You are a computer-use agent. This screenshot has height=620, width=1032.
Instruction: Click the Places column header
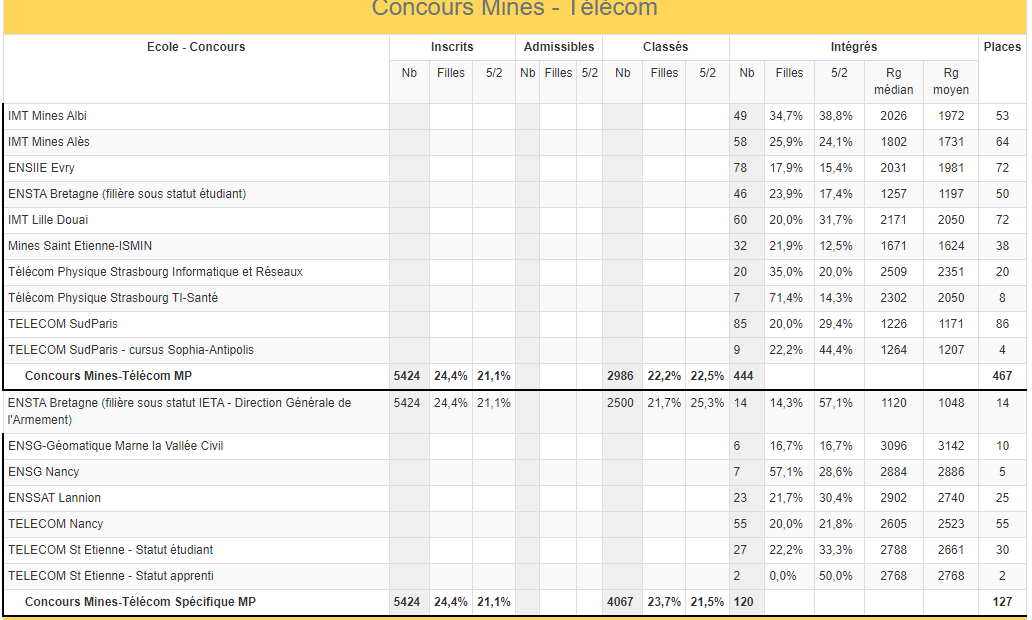point(1002,47)
